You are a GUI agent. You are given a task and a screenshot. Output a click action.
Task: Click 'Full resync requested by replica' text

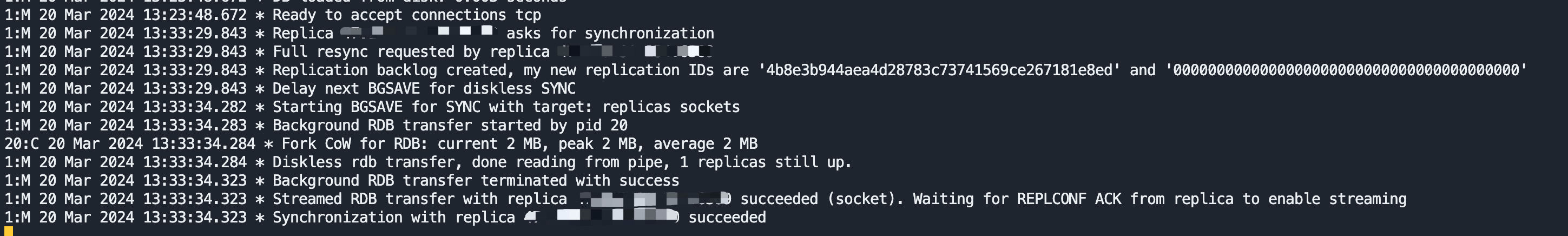(x=411, y=52)
